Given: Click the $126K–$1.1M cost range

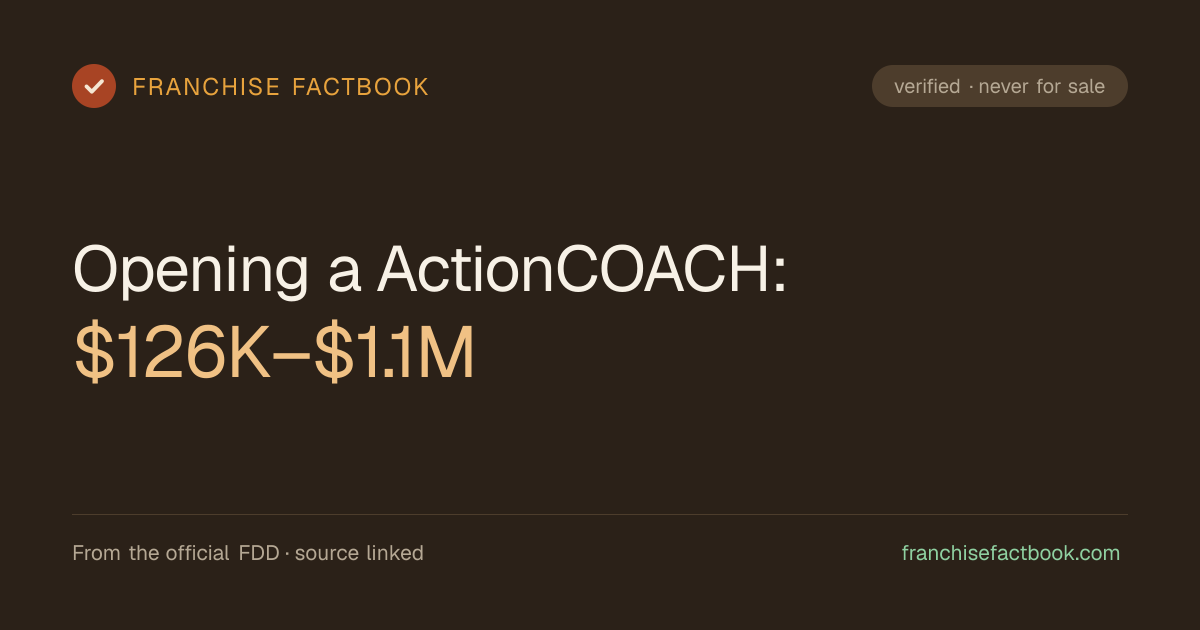Looking at the screenshot, I should click(x=274, y=355).
